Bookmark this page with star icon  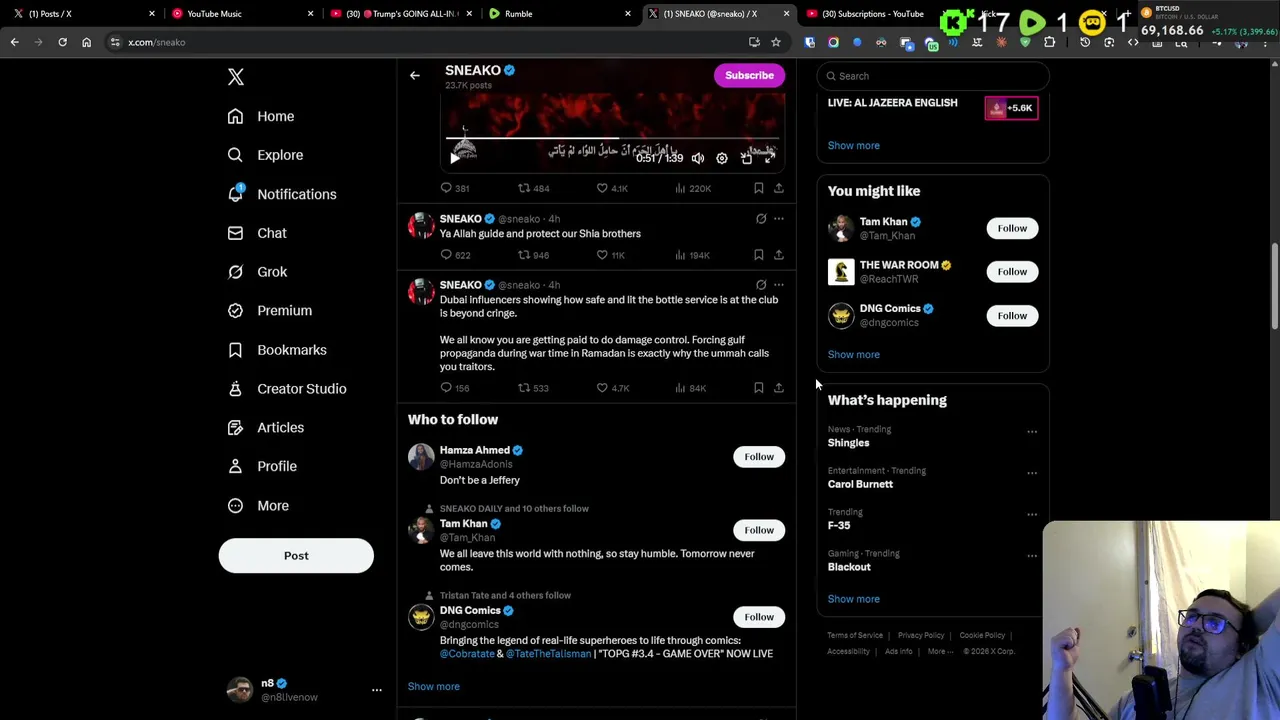point(775,42)
